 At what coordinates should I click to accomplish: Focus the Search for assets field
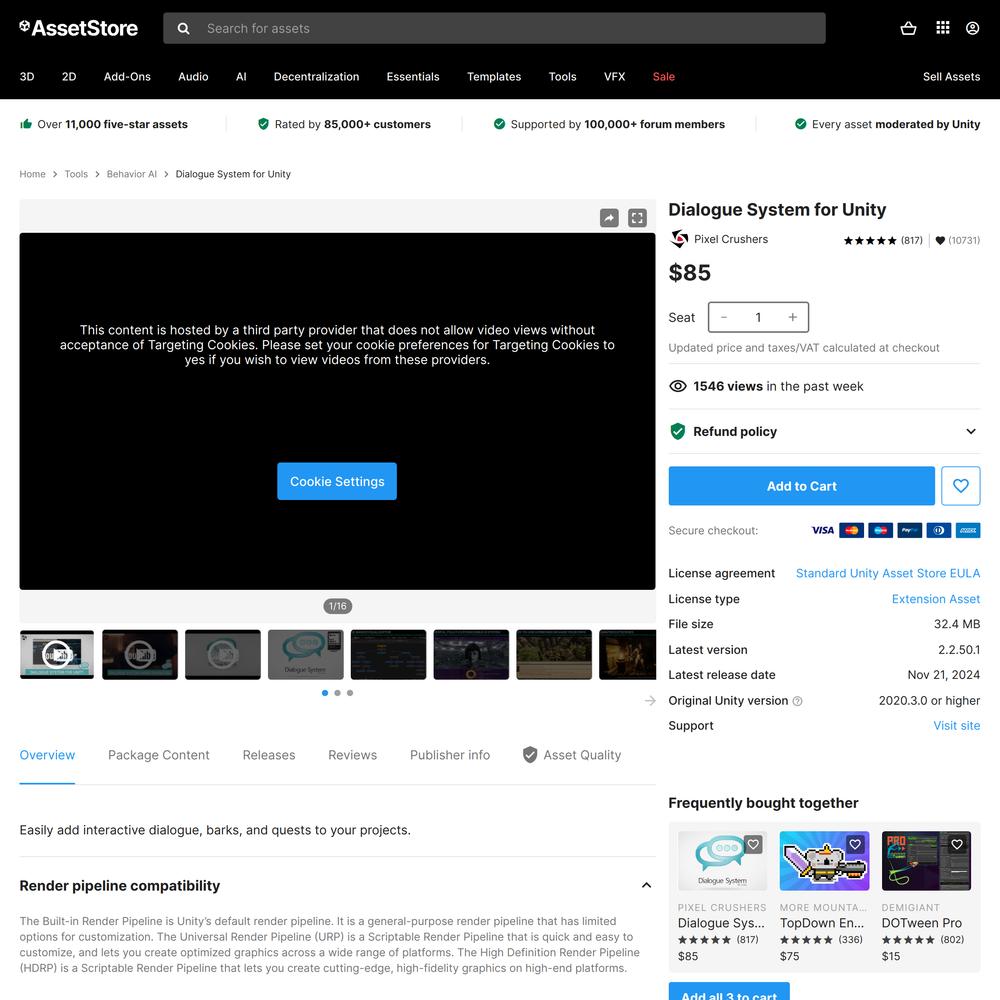click(494, 28)
